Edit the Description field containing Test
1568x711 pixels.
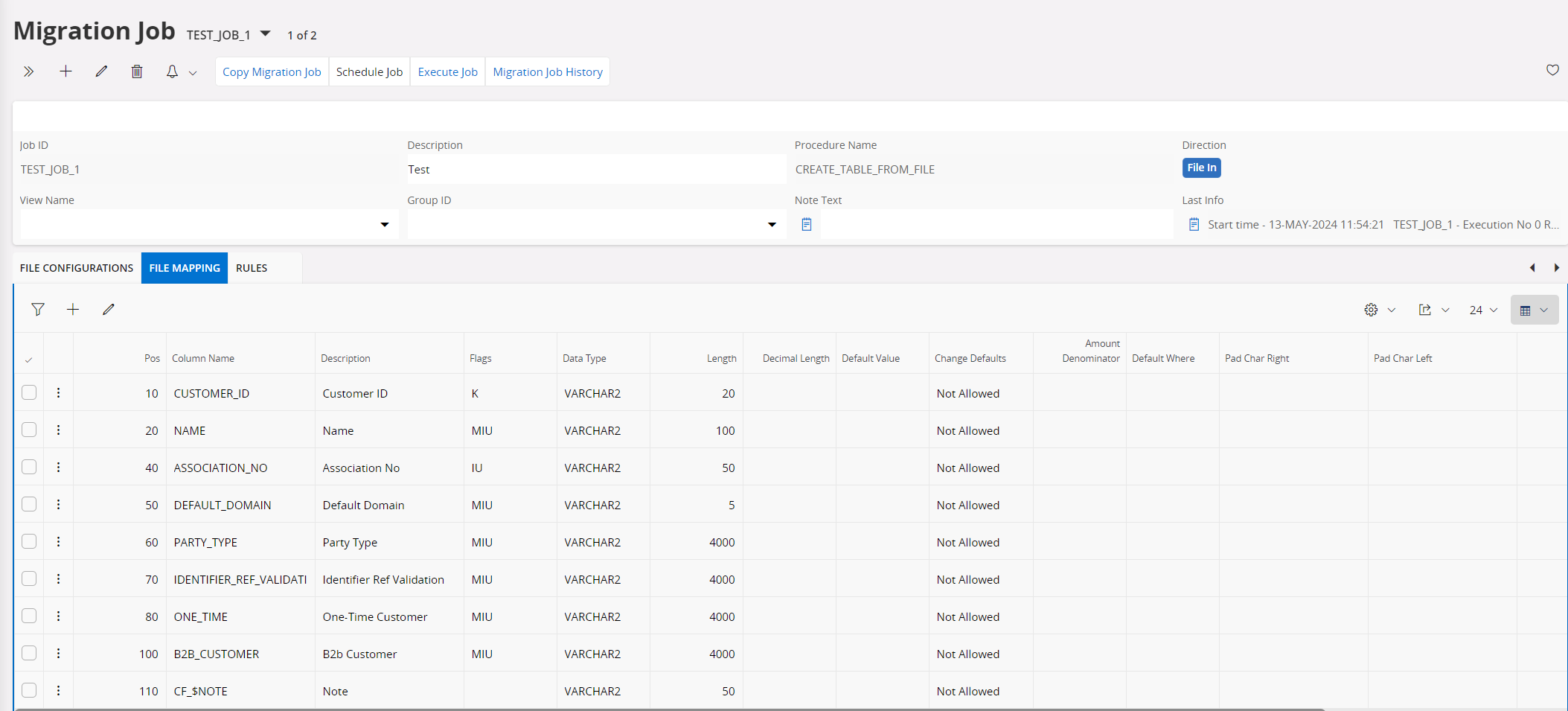click(595, 169)
